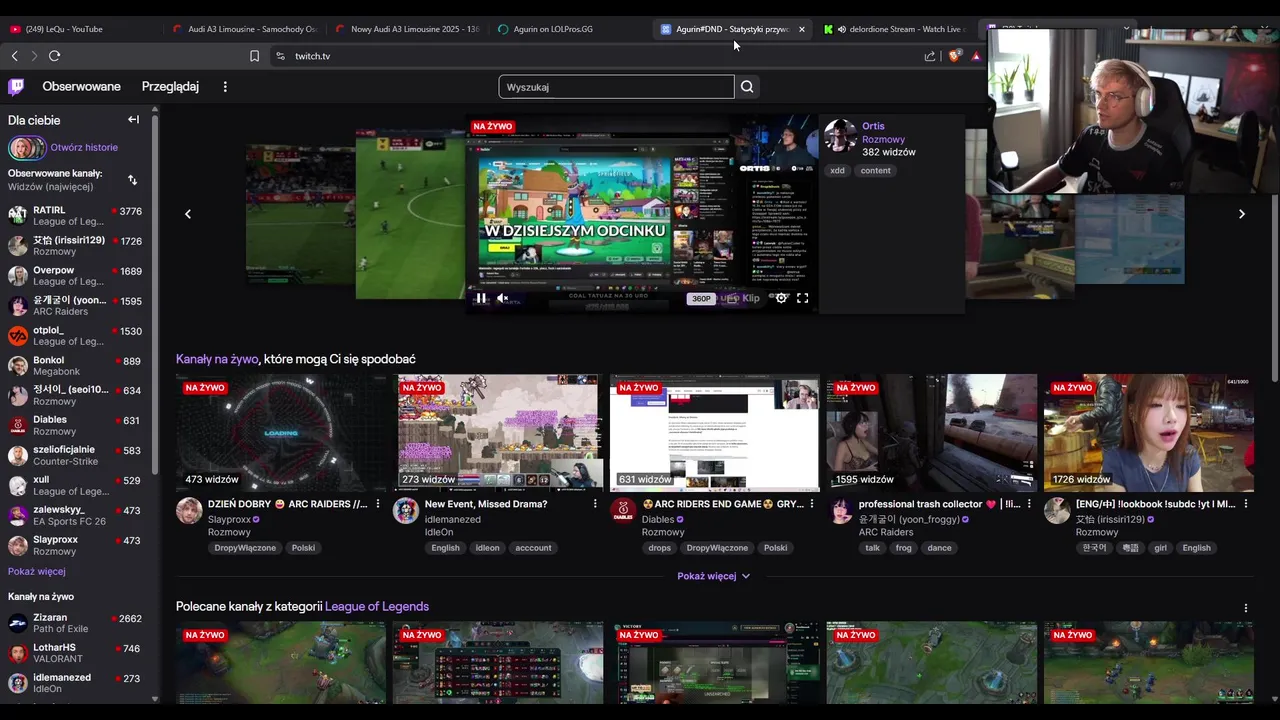Click Ortis avatar in featured panel
Viewport: 1280px width, 720px height.
pos(840,135)
